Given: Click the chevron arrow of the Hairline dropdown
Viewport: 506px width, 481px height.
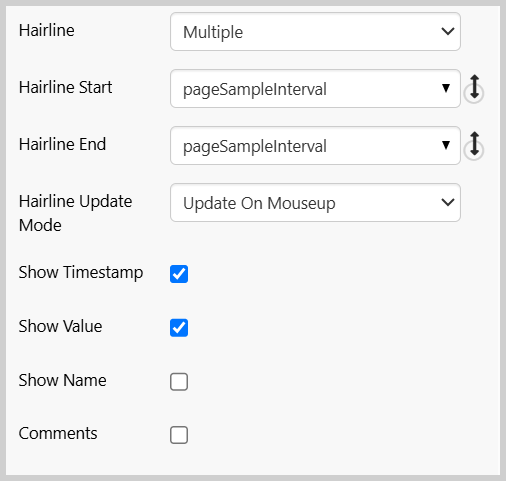Looking at the screenshot, I should (448, 32).
